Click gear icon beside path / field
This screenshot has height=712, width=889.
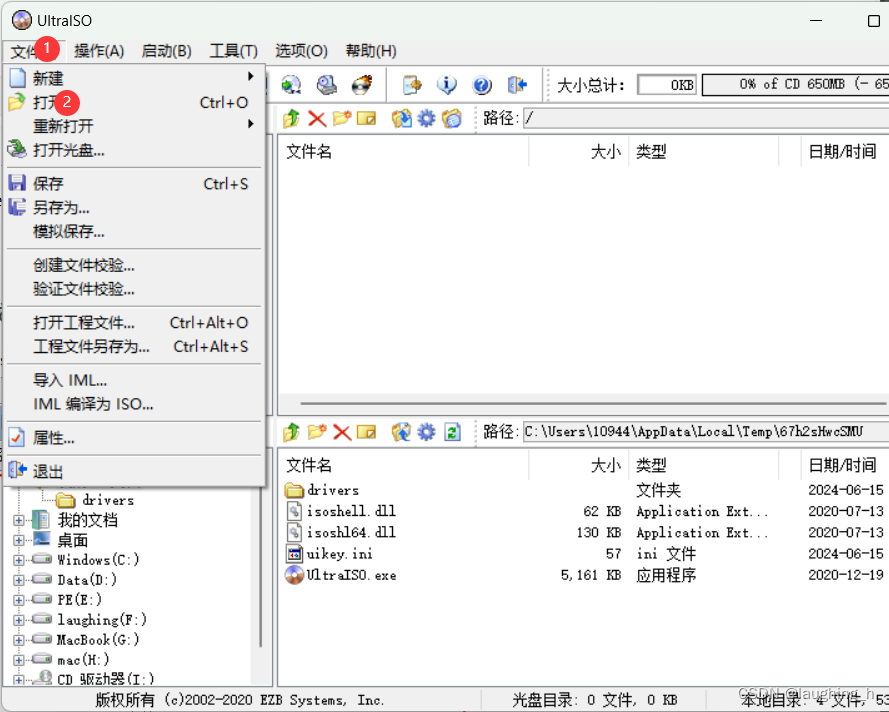426,118
